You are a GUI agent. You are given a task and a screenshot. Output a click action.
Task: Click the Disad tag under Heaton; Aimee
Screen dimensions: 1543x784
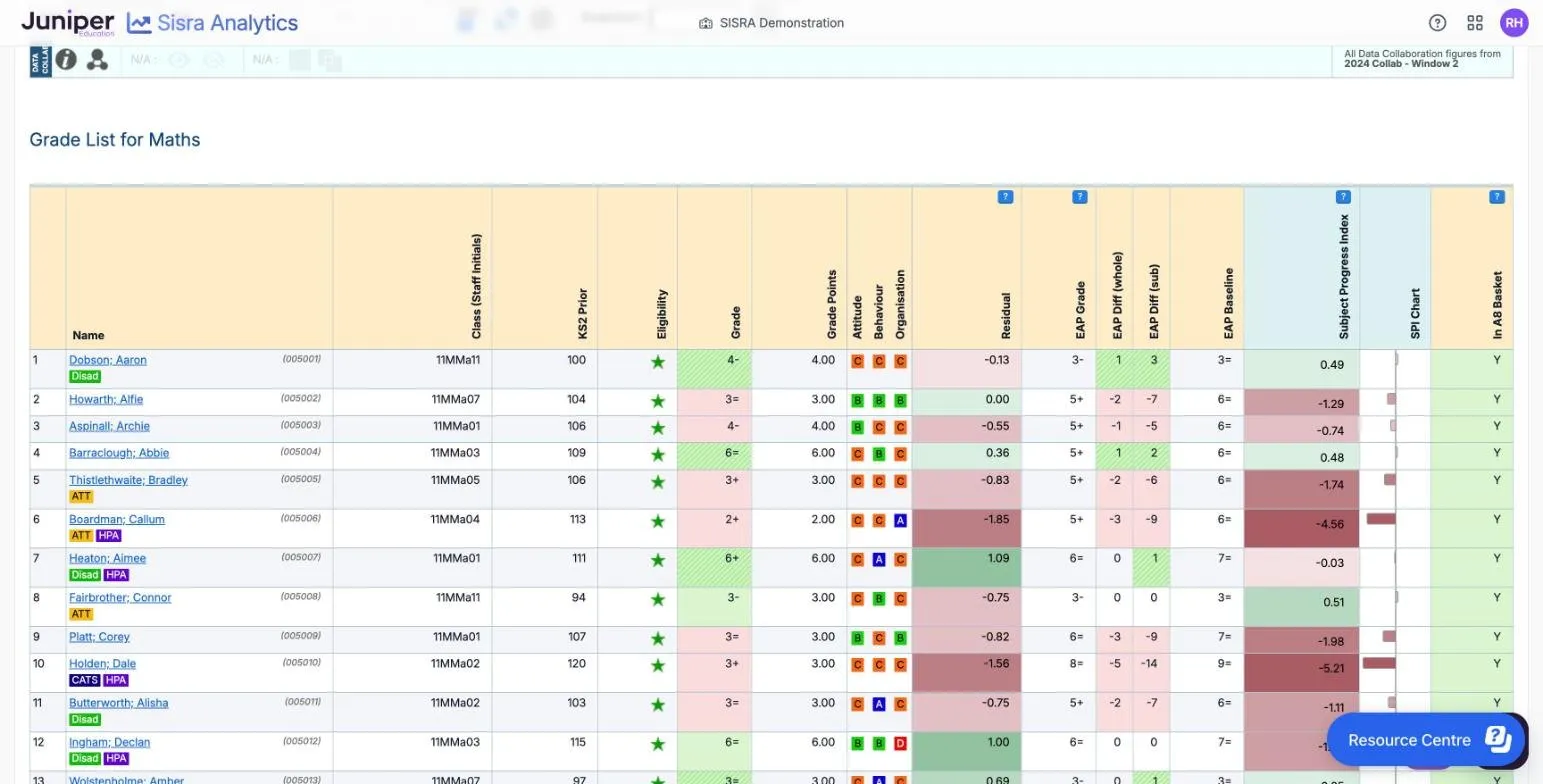click(85, 575)
